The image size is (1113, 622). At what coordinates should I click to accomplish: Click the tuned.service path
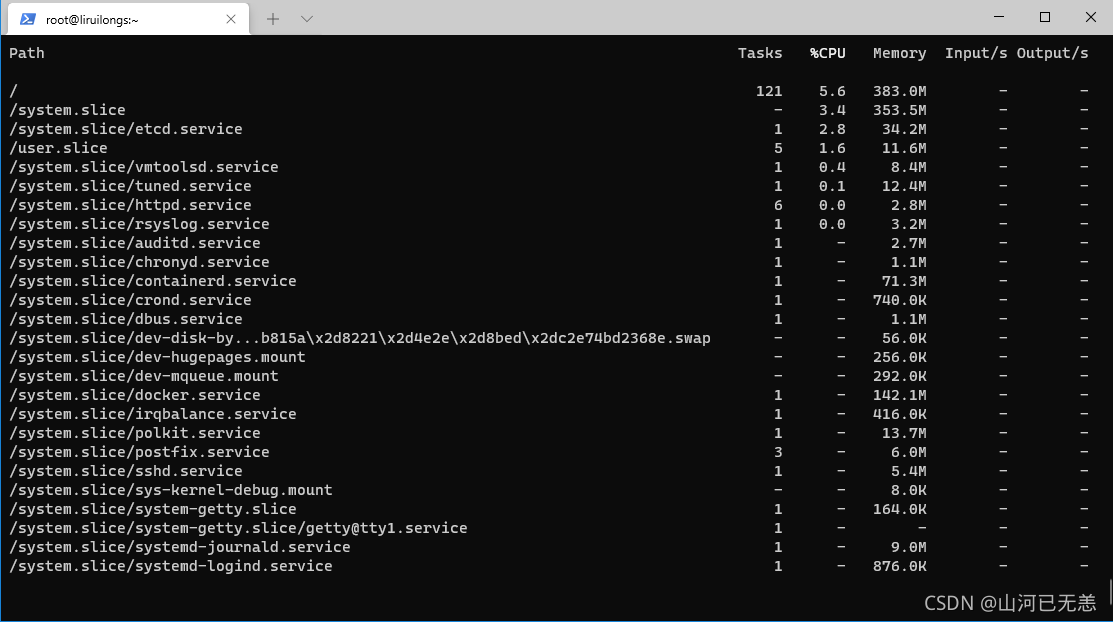point(131,186)
